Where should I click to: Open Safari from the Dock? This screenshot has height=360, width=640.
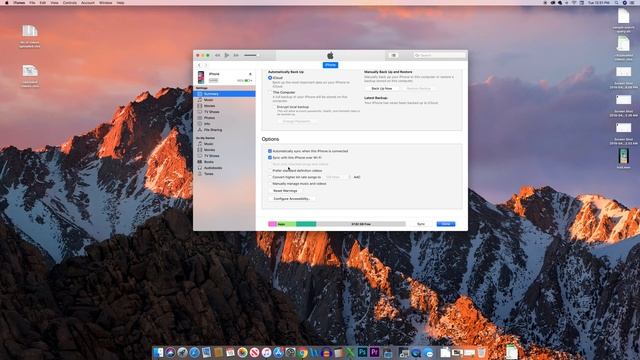(x=194, y=352)
